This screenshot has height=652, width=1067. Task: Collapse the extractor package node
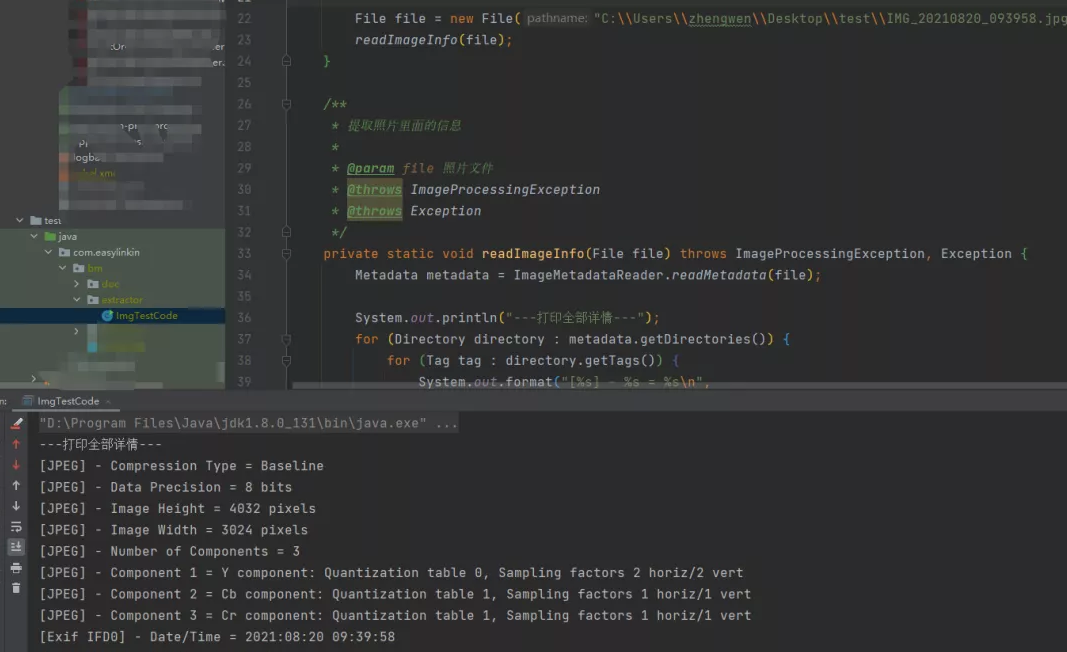pos(78,300)
